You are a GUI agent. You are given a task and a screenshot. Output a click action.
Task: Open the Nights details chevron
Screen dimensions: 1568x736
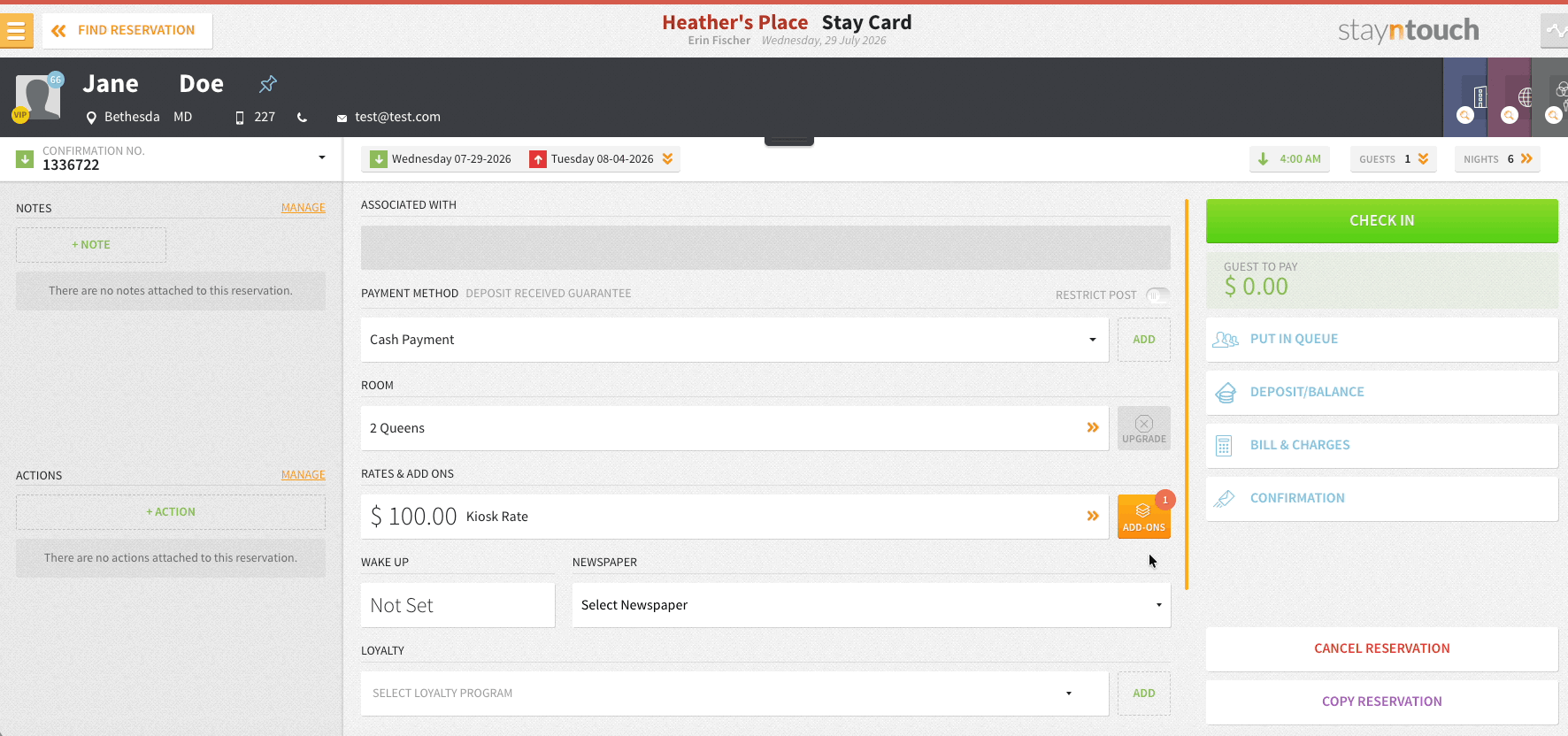(x=1526, y=159)
